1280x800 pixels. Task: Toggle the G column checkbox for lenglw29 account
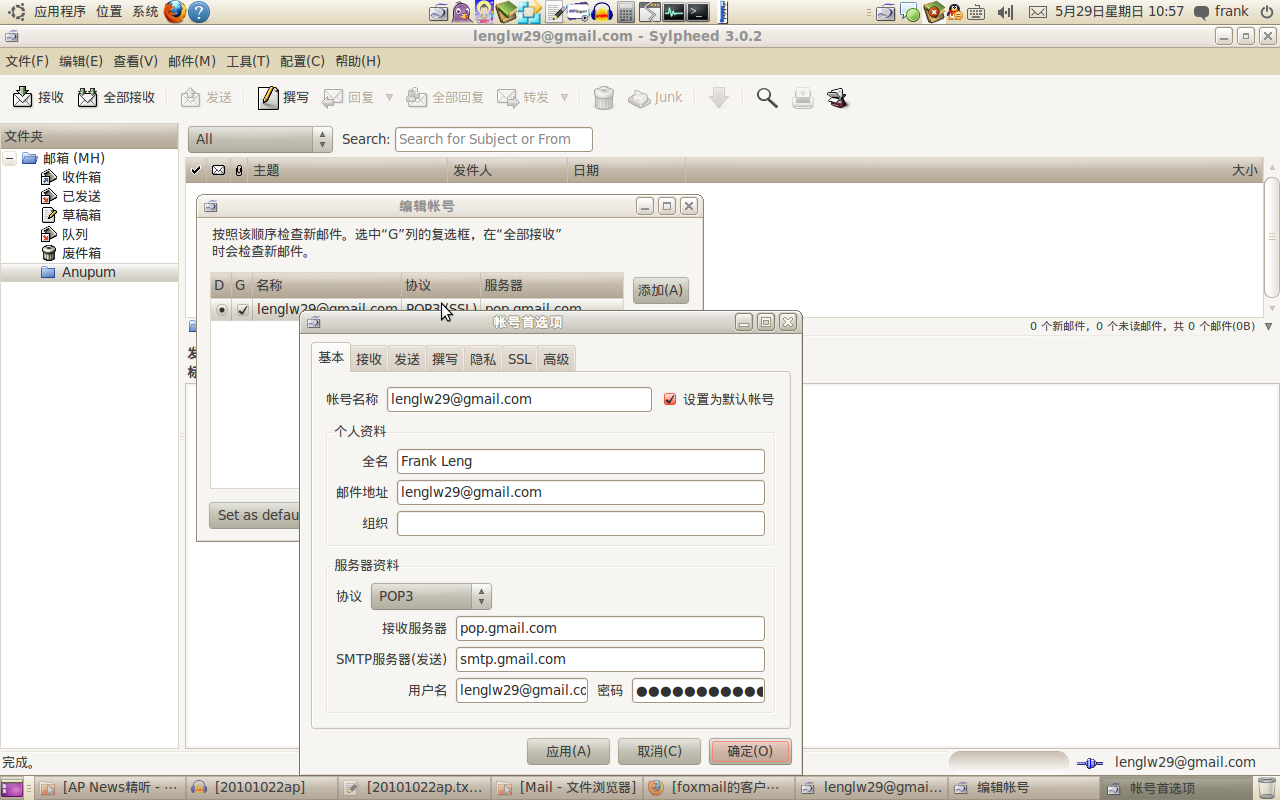(x=242, y=310)
